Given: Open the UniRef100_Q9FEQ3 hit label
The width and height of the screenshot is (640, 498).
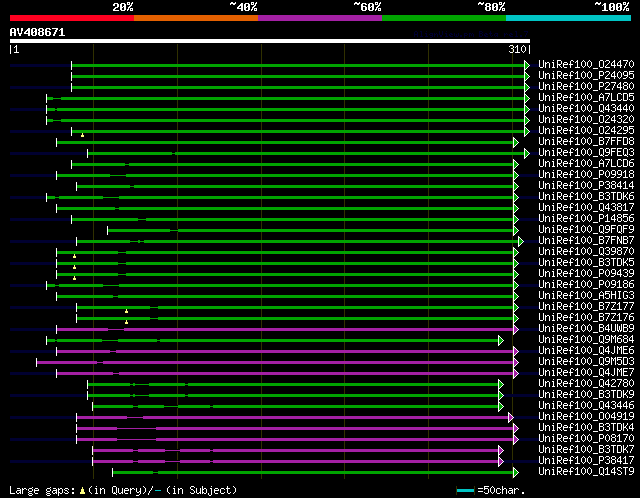Looking at the screenshot, I should [x=585, y=153].
